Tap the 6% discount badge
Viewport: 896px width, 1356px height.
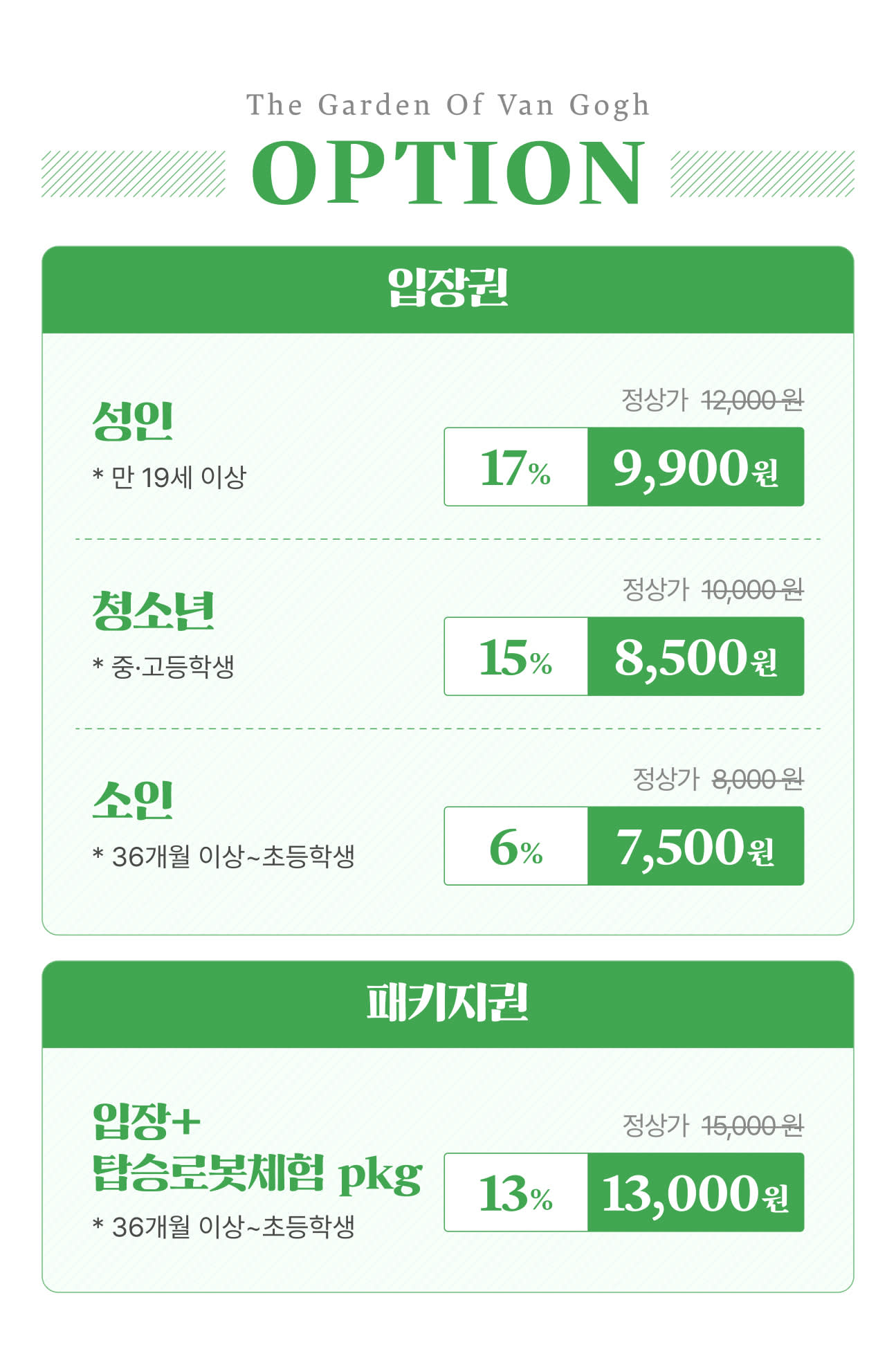[516, 846]
